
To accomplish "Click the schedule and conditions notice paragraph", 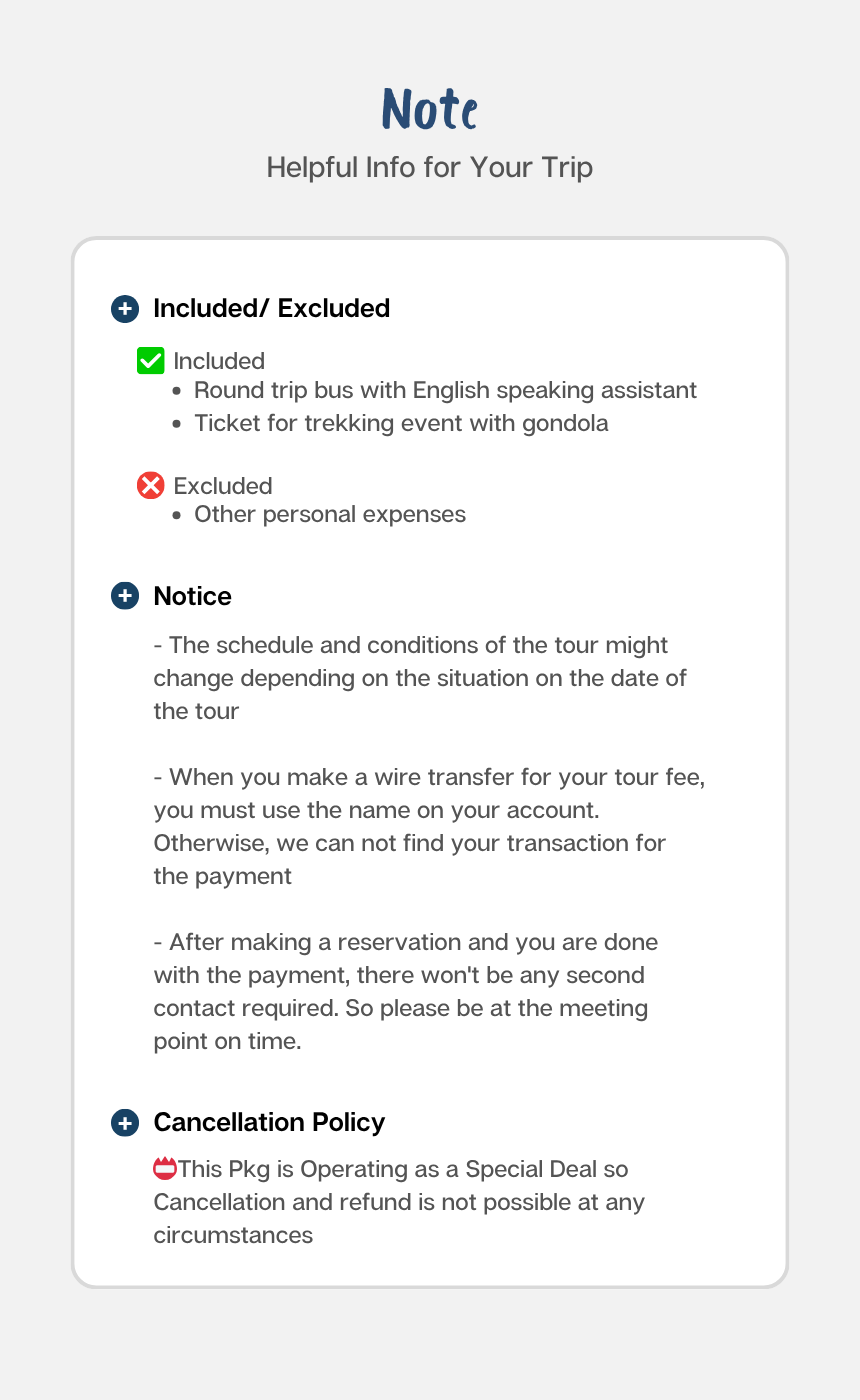I will pyautogui.click(x=420, y=678).
